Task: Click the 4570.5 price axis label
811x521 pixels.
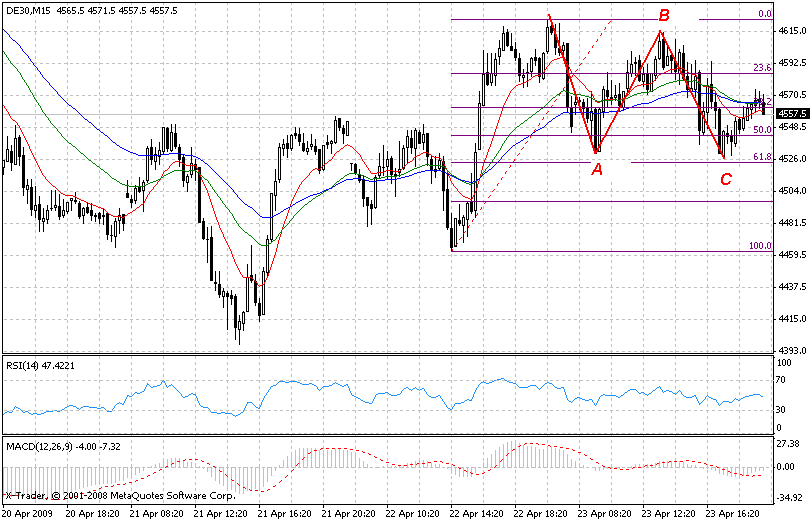Action: pyautogui.click(x=792, y=95)
